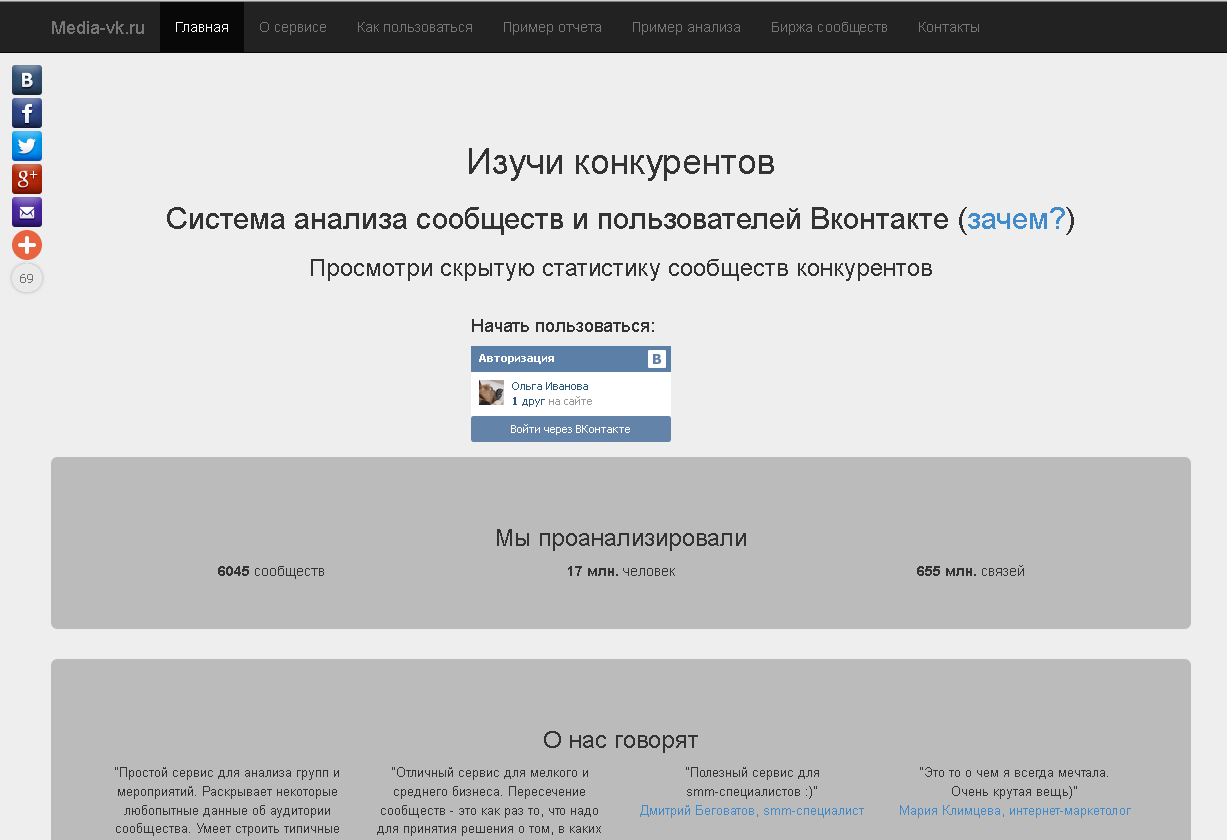
Task: Click Ольга Иванова profile avatar thumbnail
Action: 491,393
